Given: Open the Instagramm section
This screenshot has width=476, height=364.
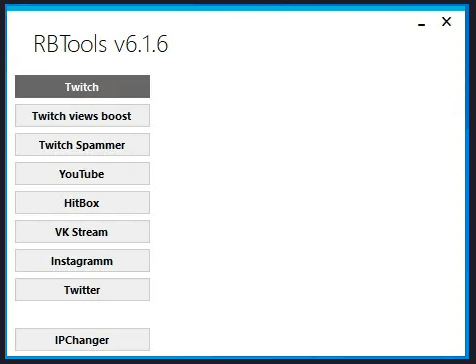Looking at the screenshot, I should pos(82,261).
